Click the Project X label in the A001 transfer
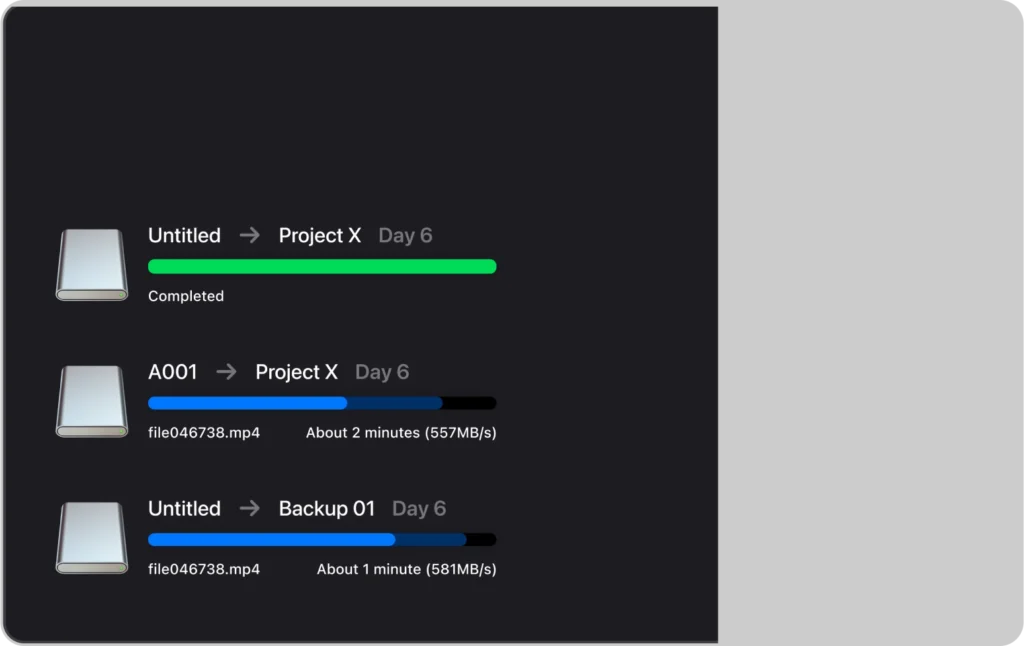This screenshot has width=1024, height=646. [297, 372]
